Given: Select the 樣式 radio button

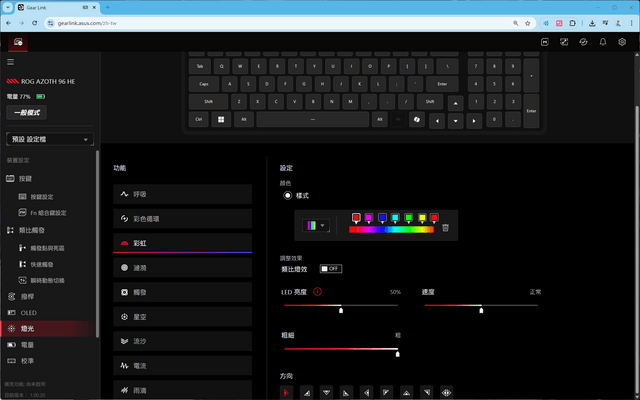Looking at the screenshot, I should click(x=288, y=196).
